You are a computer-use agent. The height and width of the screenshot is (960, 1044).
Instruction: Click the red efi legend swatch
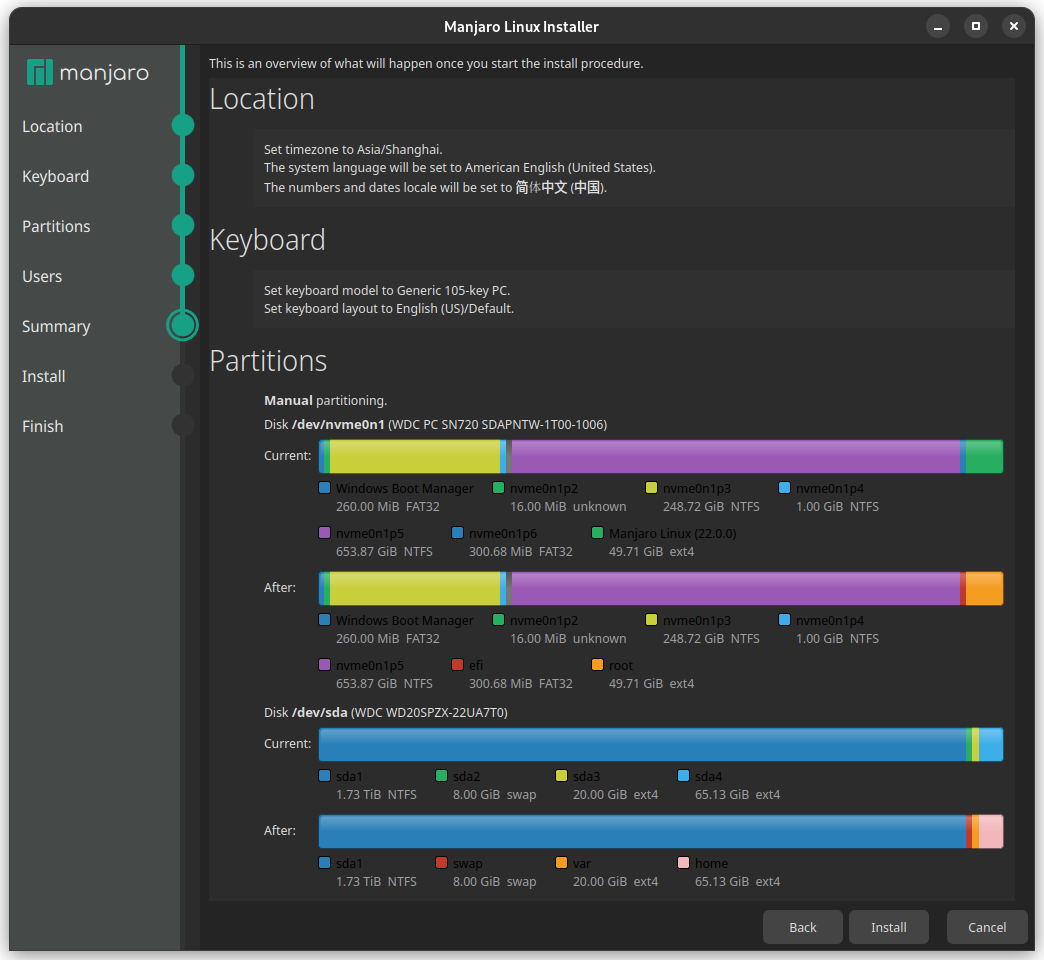coord(457,664)
